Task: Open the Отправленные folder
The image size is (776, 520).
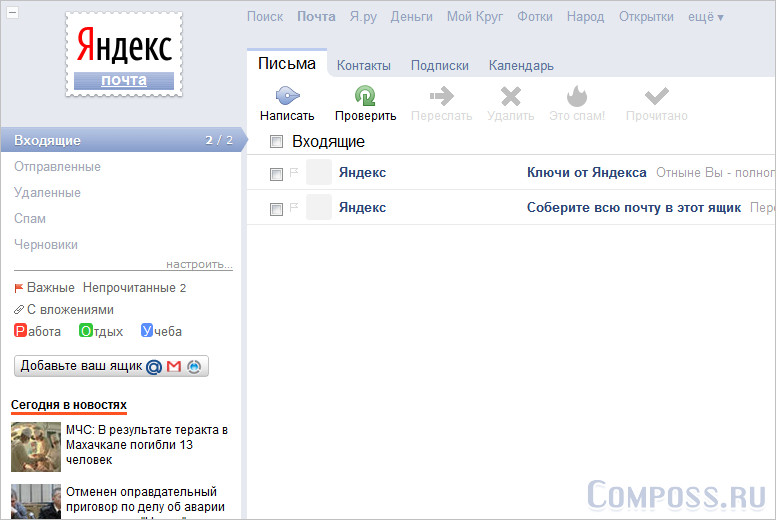Action: (57, 167)
